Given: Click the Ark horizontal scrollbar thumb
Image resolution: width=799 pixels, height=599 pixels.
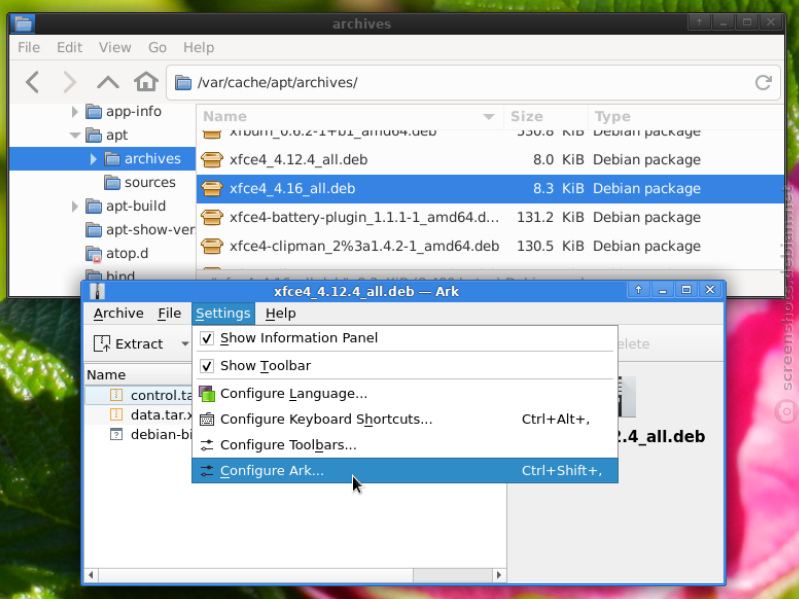Looking at the screenshot, I should click(x=255, y=575).
